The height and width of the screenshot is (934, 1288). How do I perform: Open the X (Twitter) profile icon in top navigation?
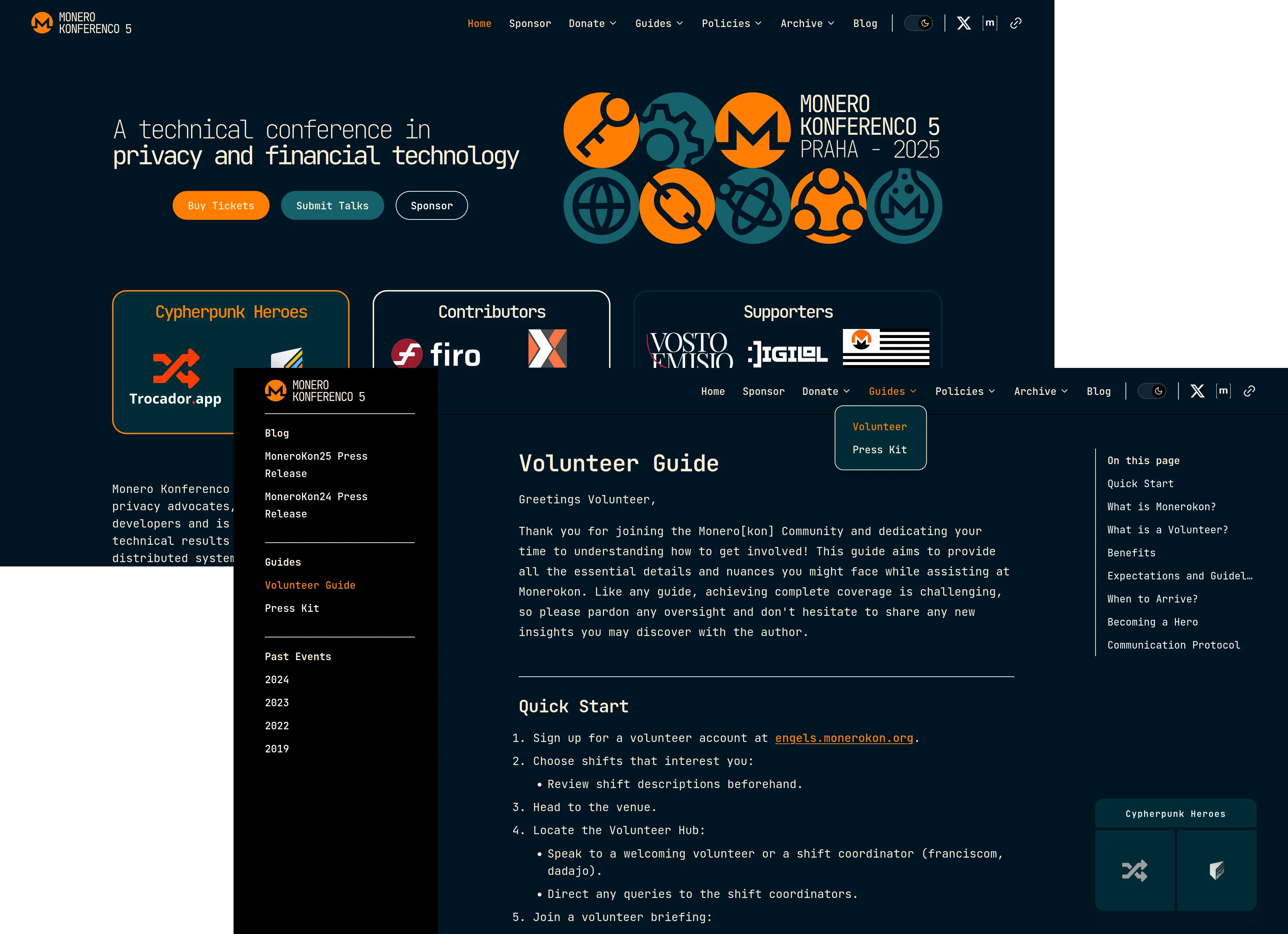pyautogui.click(x=964, y=23)
